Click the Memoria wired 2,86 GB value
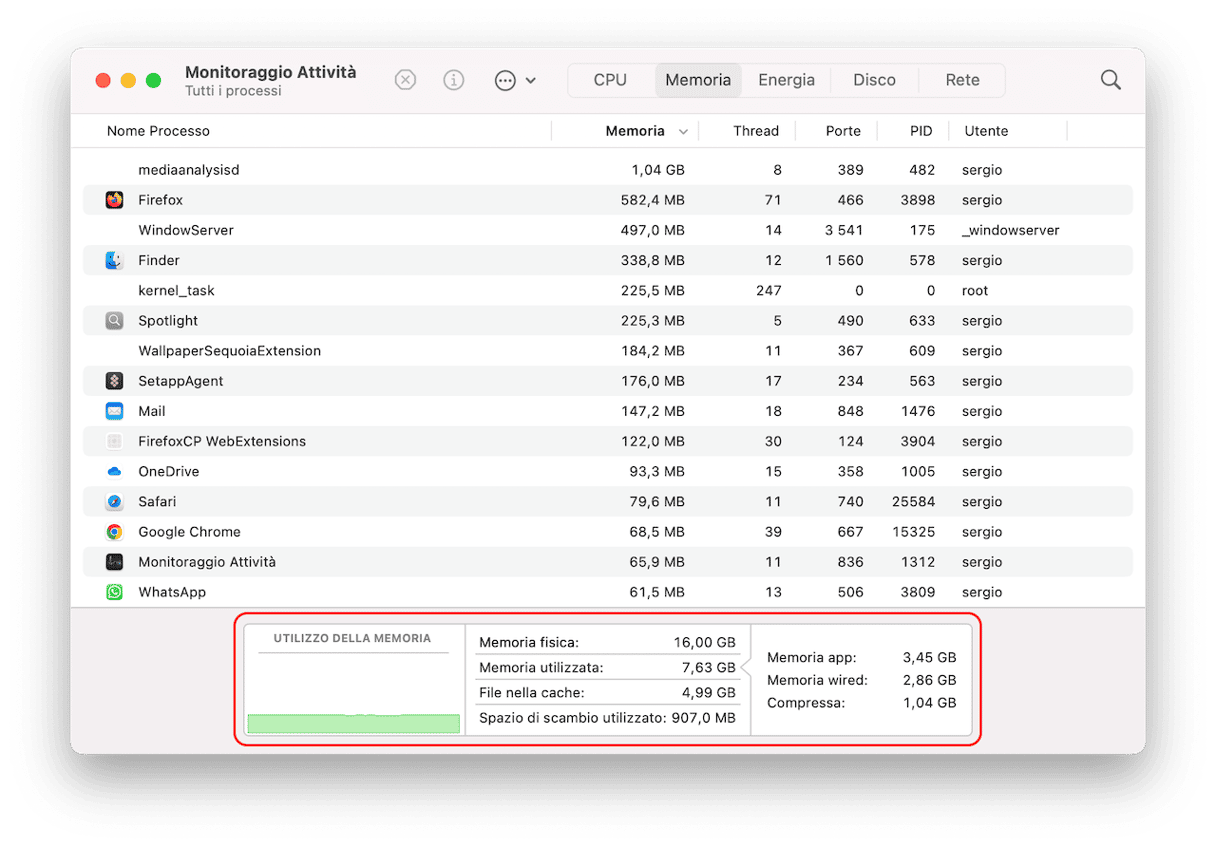This screenshot has width=1216, height=847. point(929,680)
